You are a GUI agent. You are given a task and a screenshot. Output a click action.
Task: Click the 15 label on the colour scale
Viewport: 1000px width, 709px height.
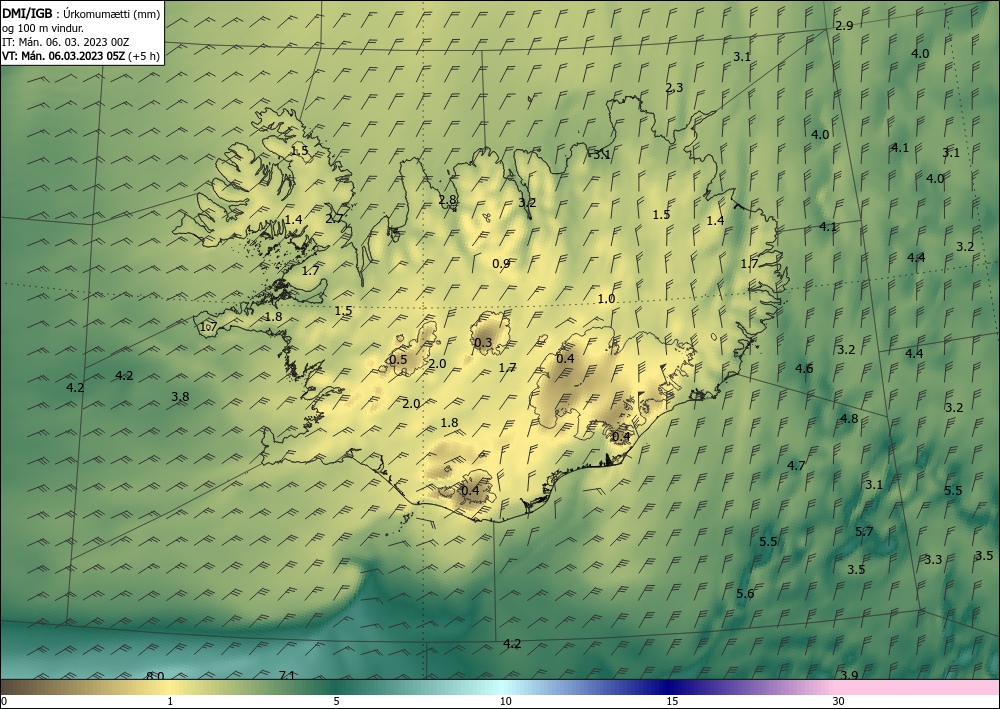tap(672, 701)
